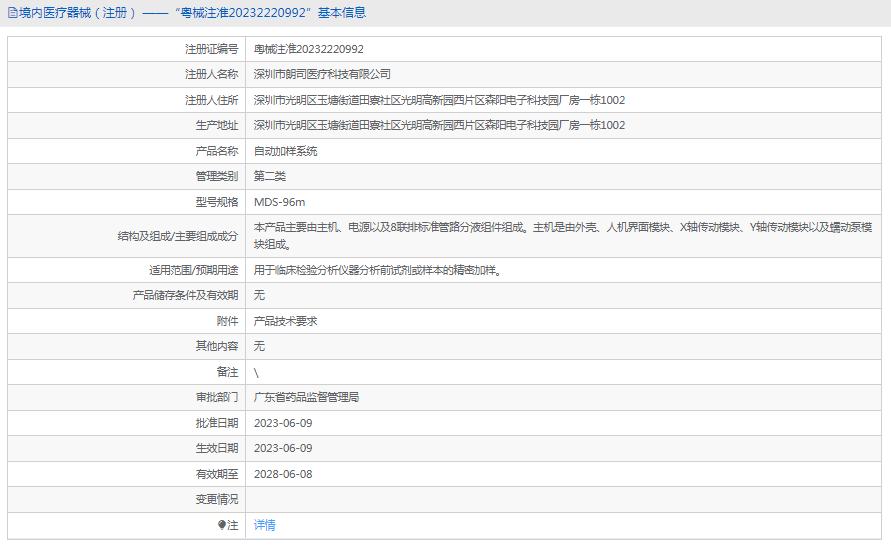This screenshot has height=545, width=891.
Task: Click the structure description starting 本产品主要由主机
Action: (x=563, y=236)
